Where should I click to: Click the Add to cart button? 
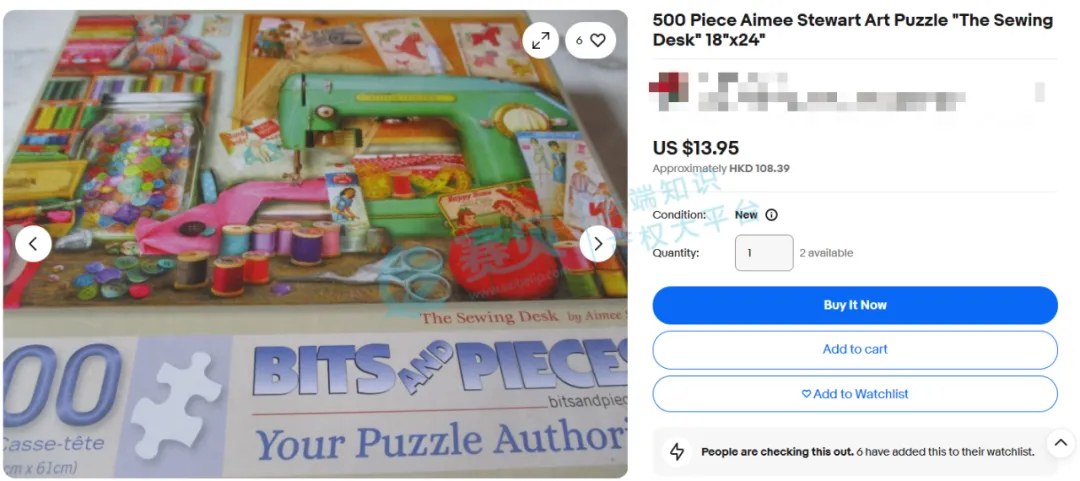pyautogui.click(x=855, y=349)
